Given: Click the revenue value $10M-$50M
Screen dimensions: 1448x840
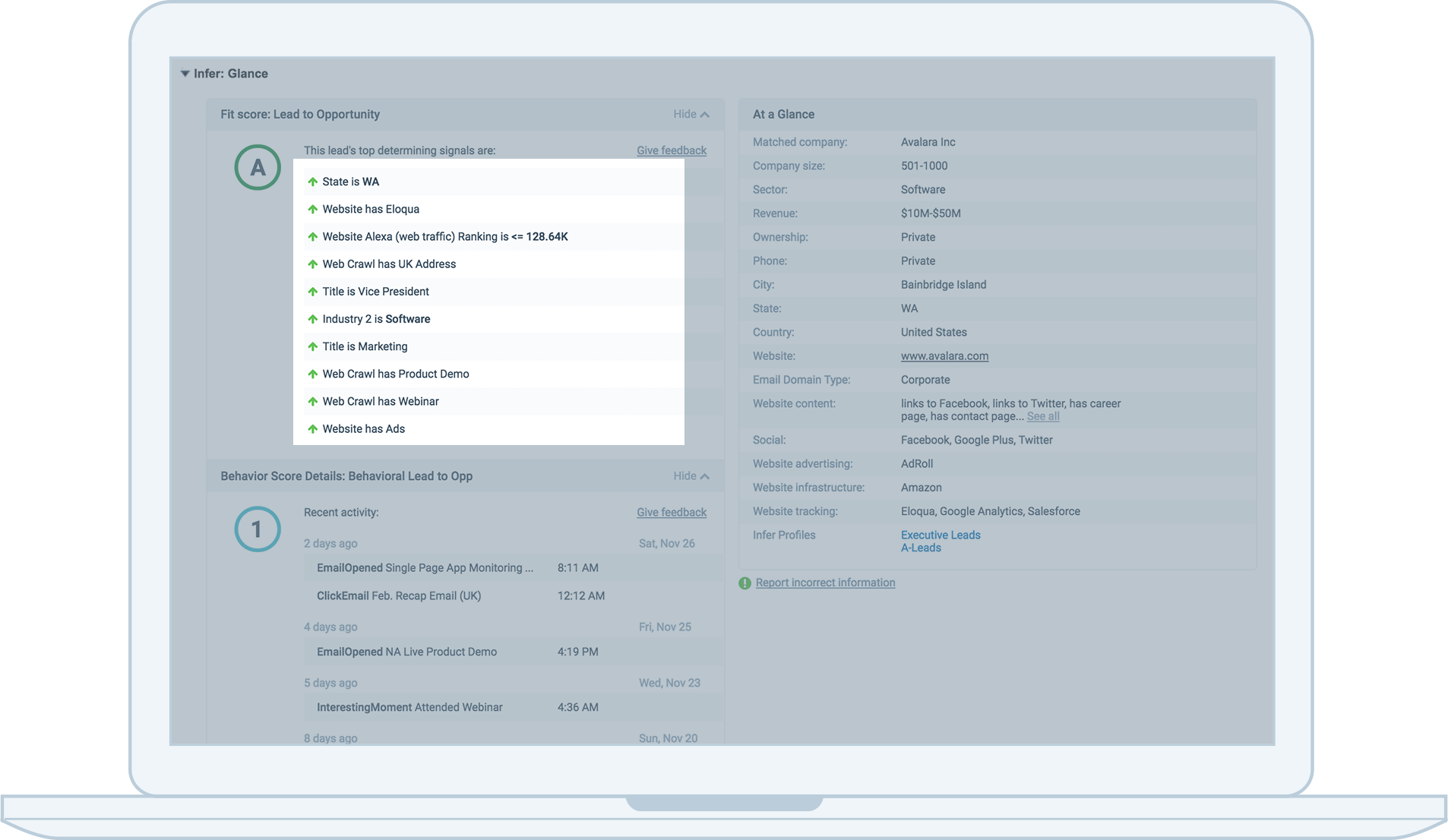Looking at the screenshot, I should 931,213.
